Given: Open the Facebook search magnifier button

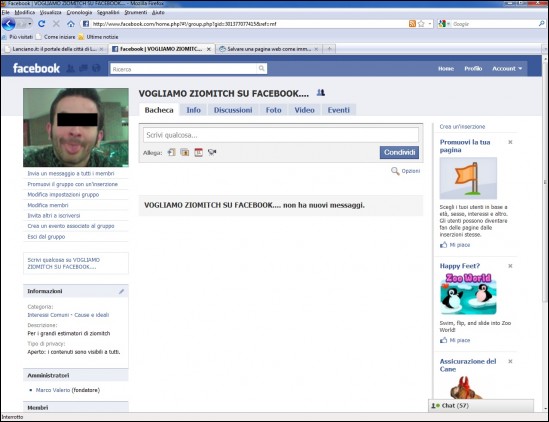Looking at the screenshot, I should (261, 69).
